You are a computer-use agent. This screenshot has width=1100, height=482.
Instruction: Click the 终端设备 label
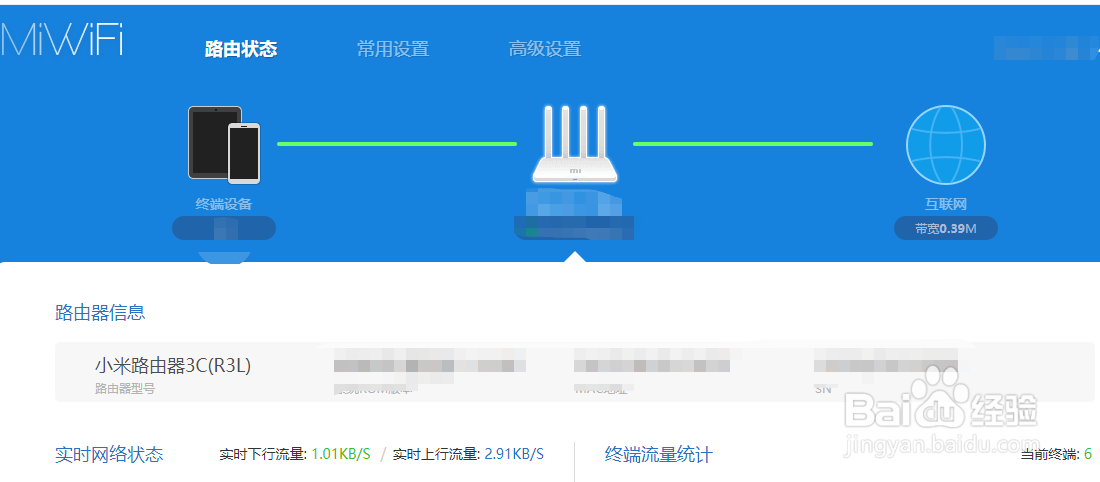224,204
